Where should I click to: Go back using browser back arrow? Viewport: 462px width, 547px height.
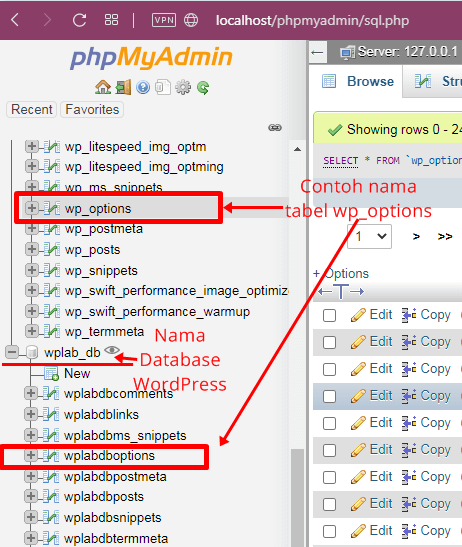15,20
